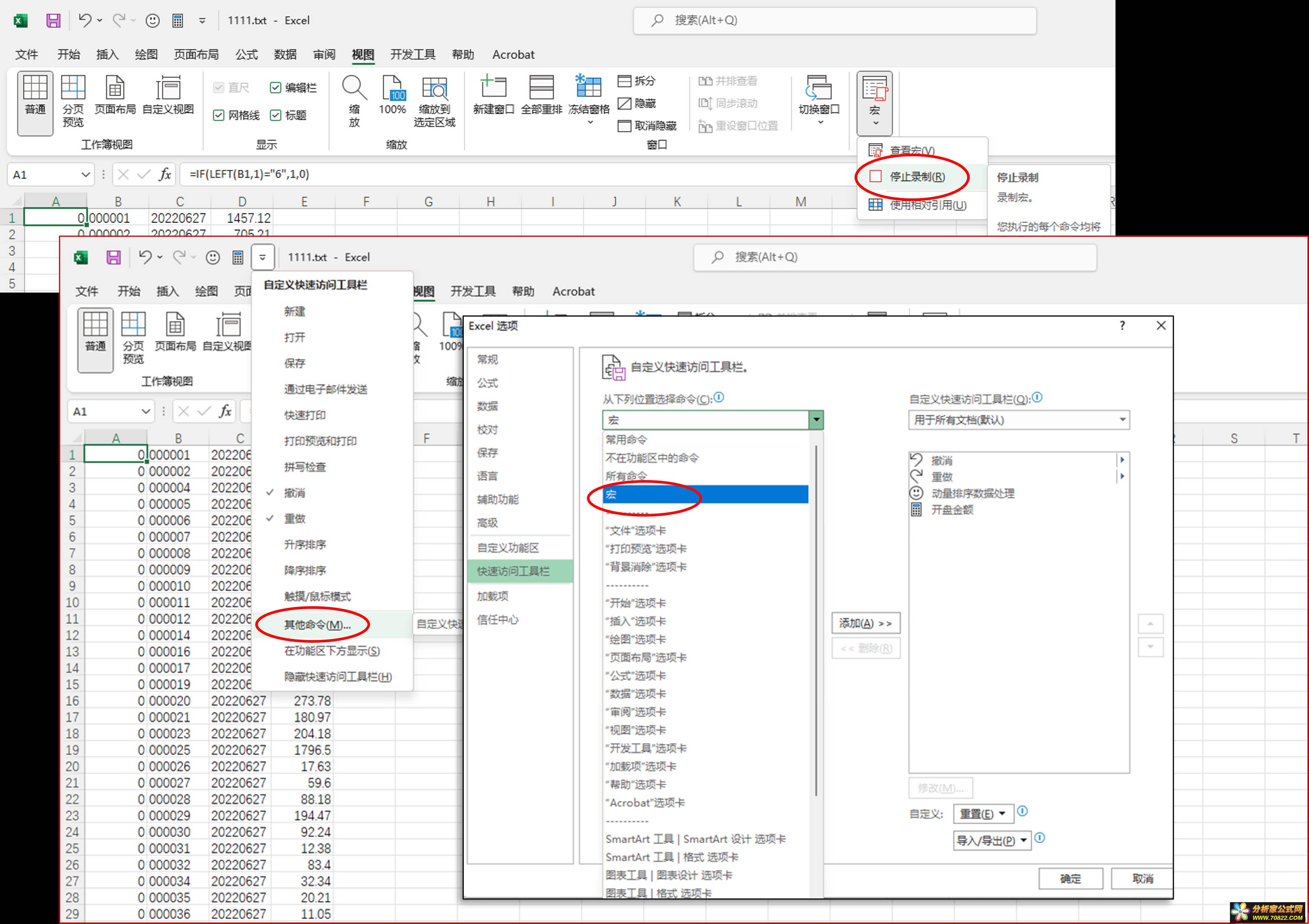Click 隐藏 window command
Screen dimensions: 1309x924
[x=637, y=103]
